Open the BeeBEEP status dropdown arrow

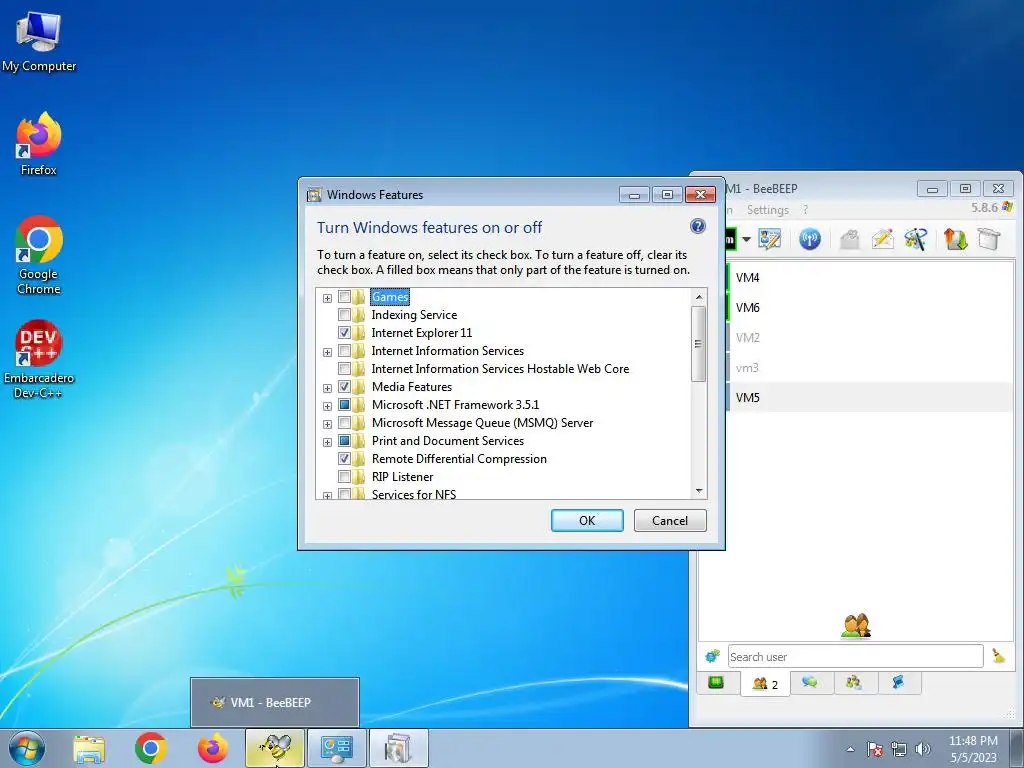746,240
